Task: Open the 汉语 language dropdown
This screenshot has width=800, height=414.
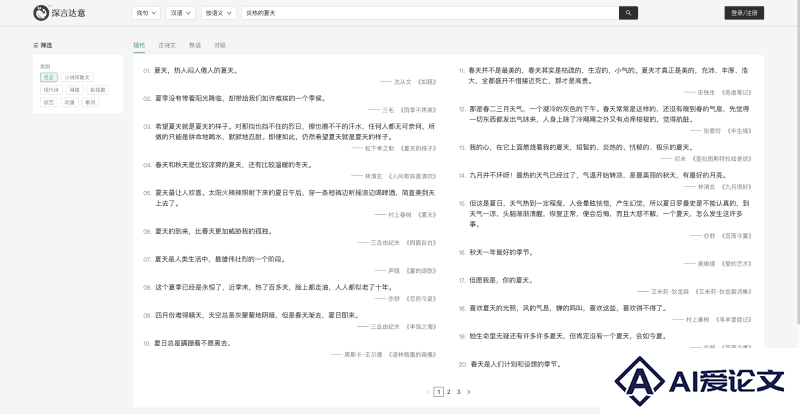Action: (x=181, y=13)
